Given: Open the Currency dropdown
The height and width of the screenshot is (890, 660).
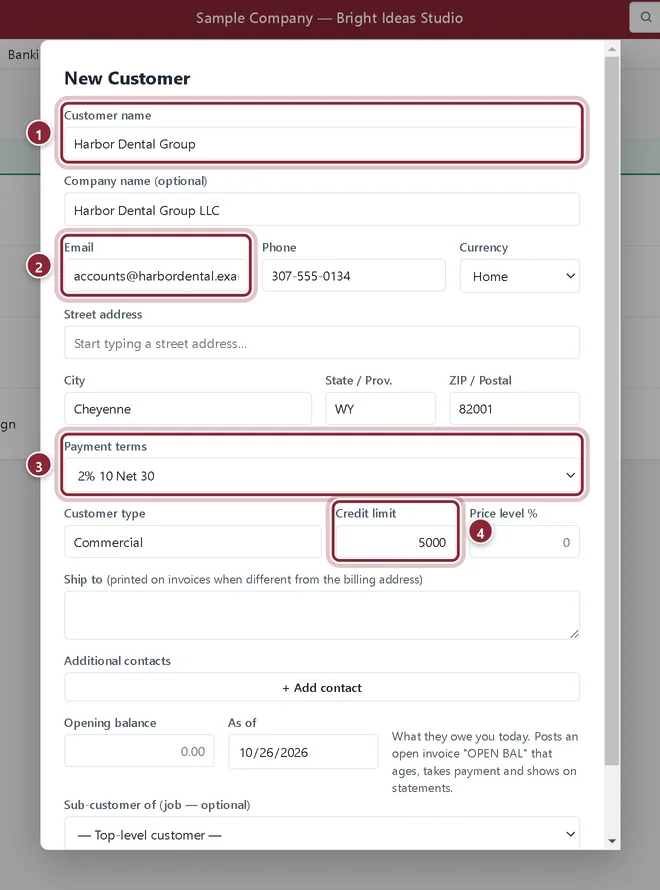Looking at the screenshot, I should (x=519, y=276).
